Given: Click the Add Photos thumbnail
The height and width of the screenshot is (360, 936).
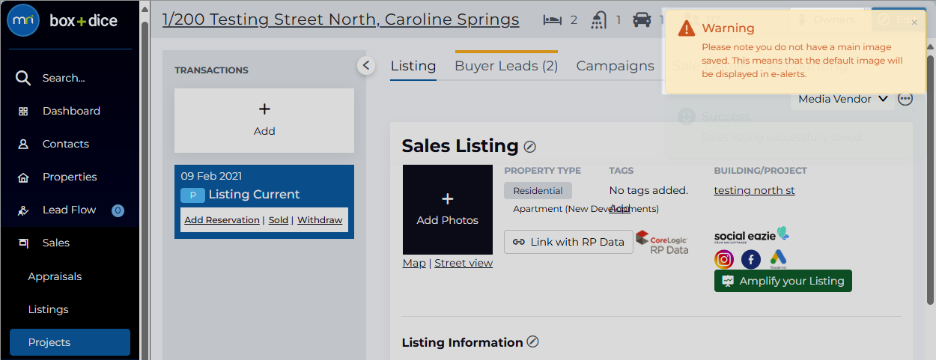Looking at the screenshot, I should (448, 210).
